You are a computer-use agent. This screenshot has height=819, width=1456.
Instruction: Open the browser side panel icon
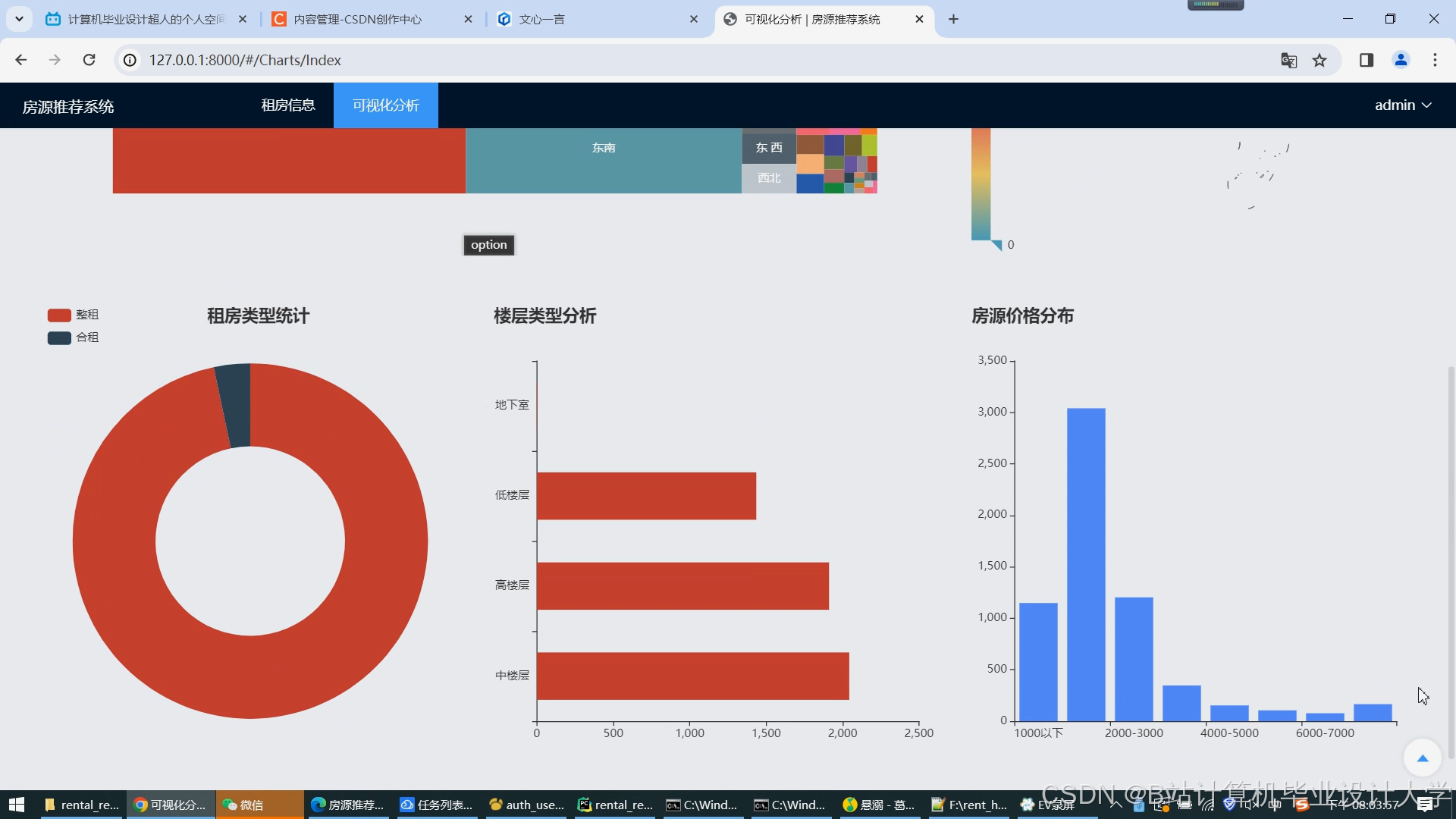tap(1367, 60)
